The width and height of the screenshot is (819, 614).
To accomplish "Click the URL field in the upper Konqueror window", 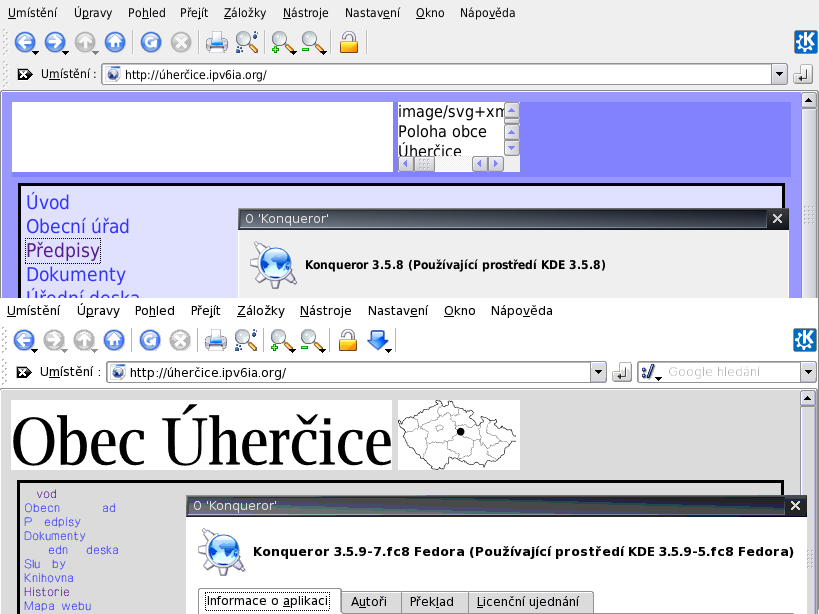I will click(x=437, y=75).
